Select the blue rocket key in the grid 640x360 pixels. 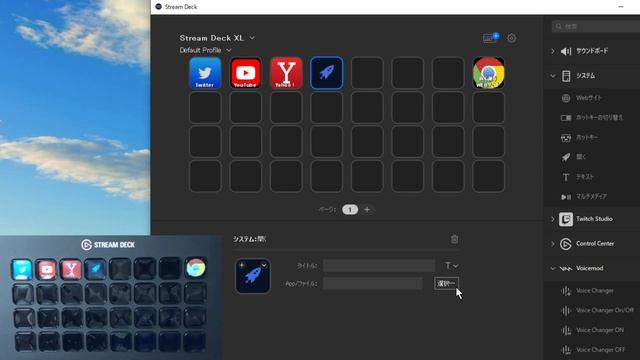[x=327, y=73]
